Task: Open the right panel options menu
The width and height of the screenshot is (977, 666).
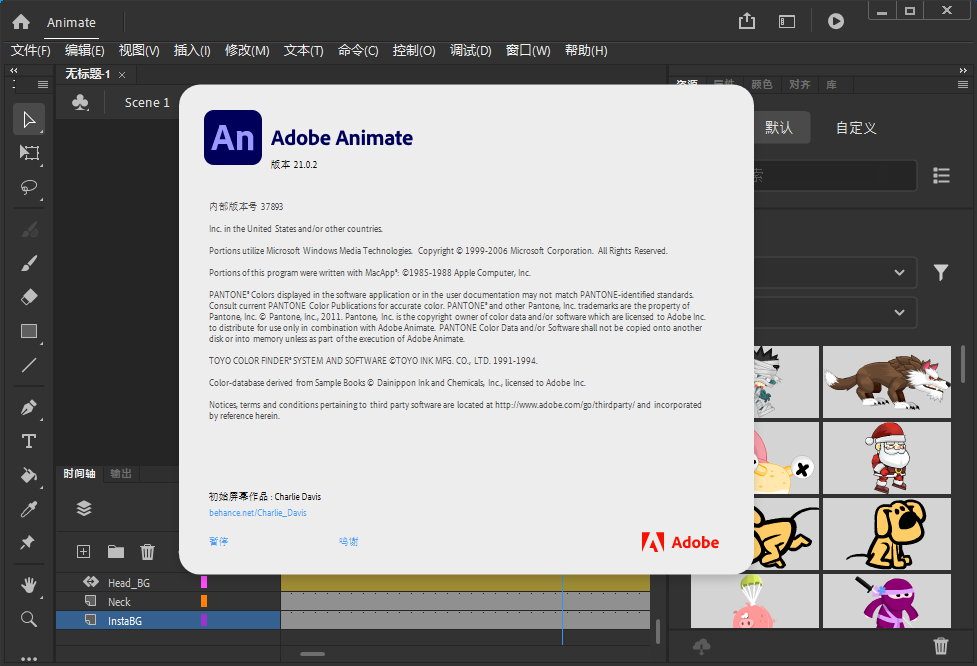Action: click(x=963, y=84)
